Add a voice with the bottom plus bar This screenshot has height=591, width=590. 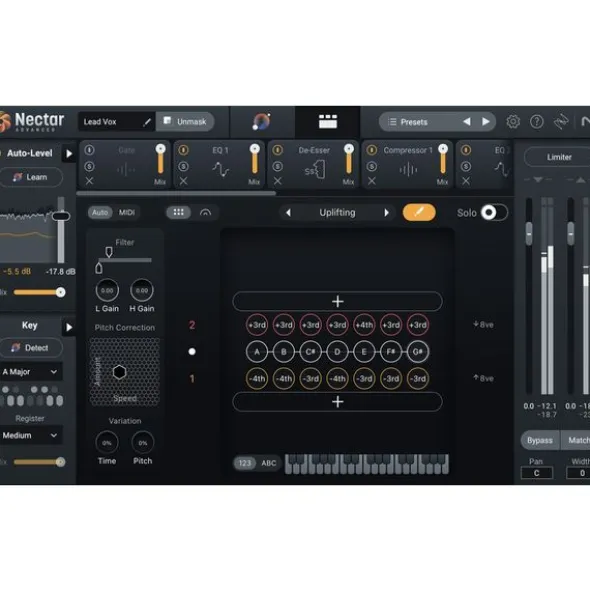click(337, 402)
